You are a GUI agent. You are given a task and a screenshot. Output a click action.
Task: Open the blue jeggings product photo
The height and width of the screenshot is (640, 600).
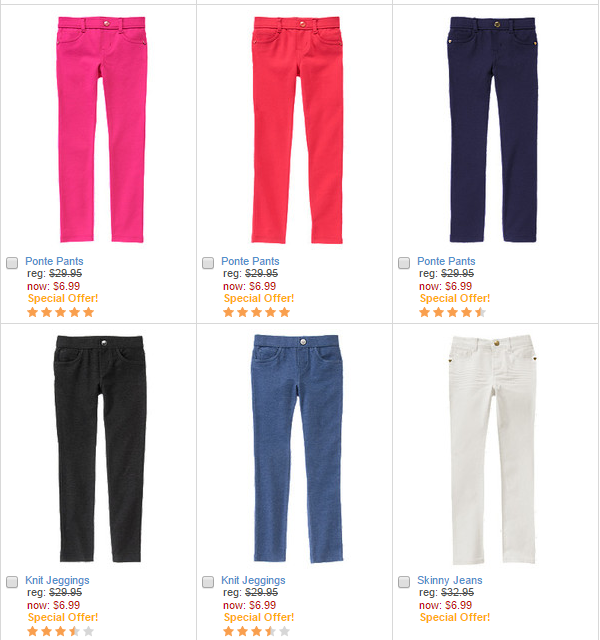point(297,448)
